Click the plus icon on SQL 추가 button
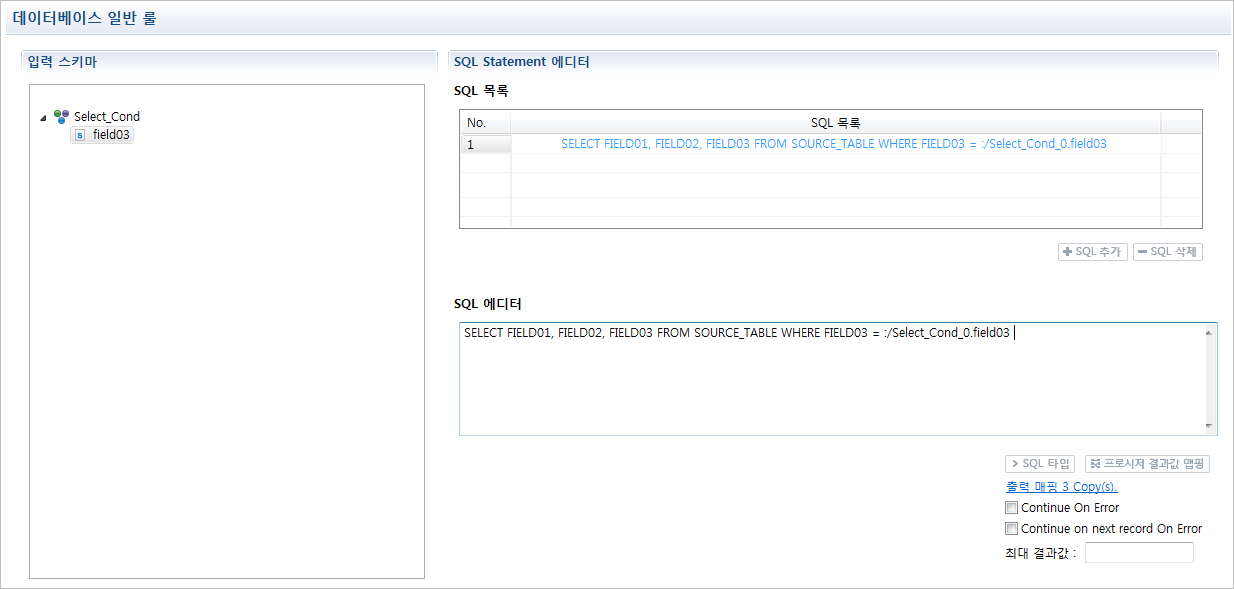This screenshot has height=589, width=1234. [1069, 251]
